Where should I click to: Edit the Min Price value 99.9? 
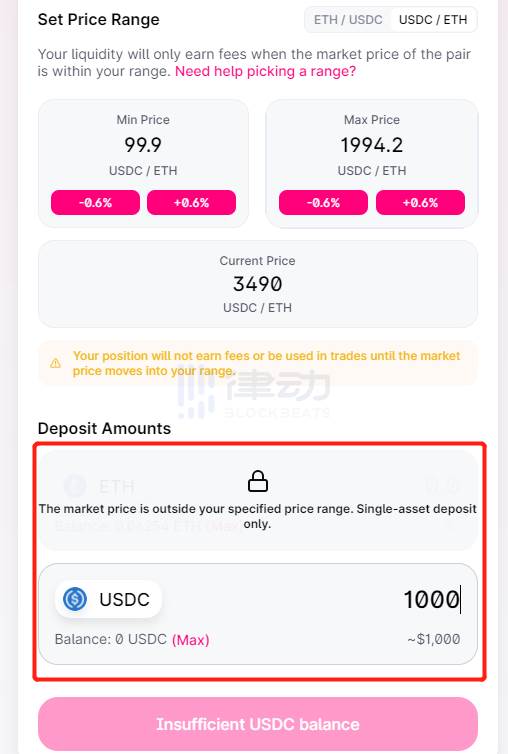pyautogui.click(x=143, y=145)
